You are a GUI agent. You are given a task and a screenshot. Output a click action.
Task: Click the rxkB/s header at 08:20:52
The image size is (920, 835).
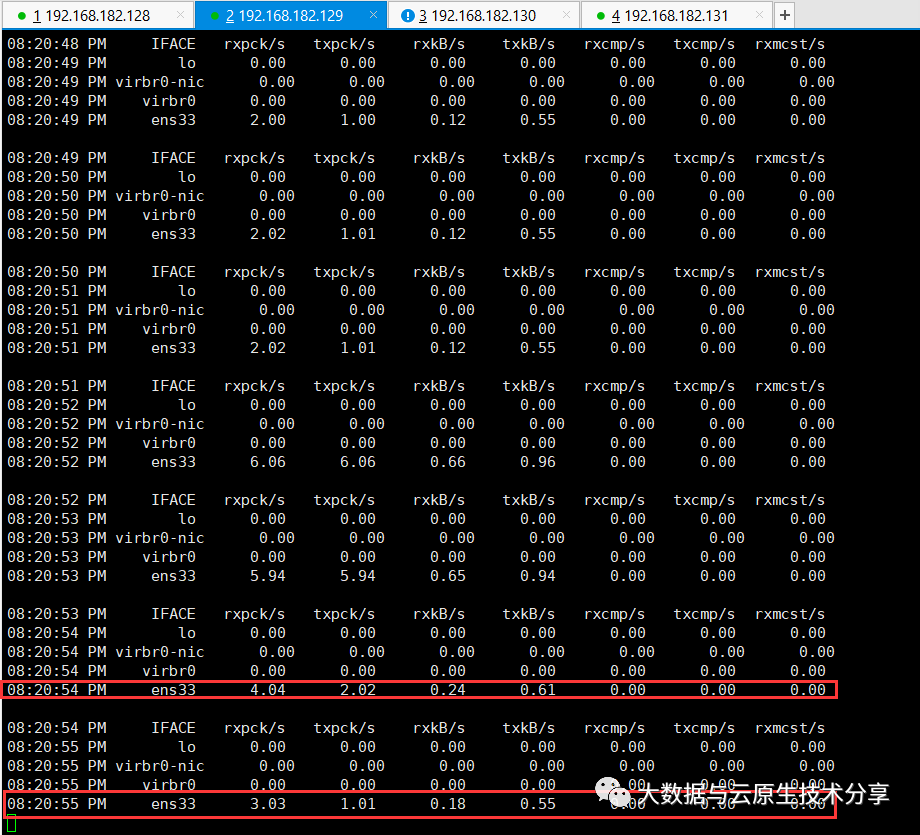tap(439, 500)
